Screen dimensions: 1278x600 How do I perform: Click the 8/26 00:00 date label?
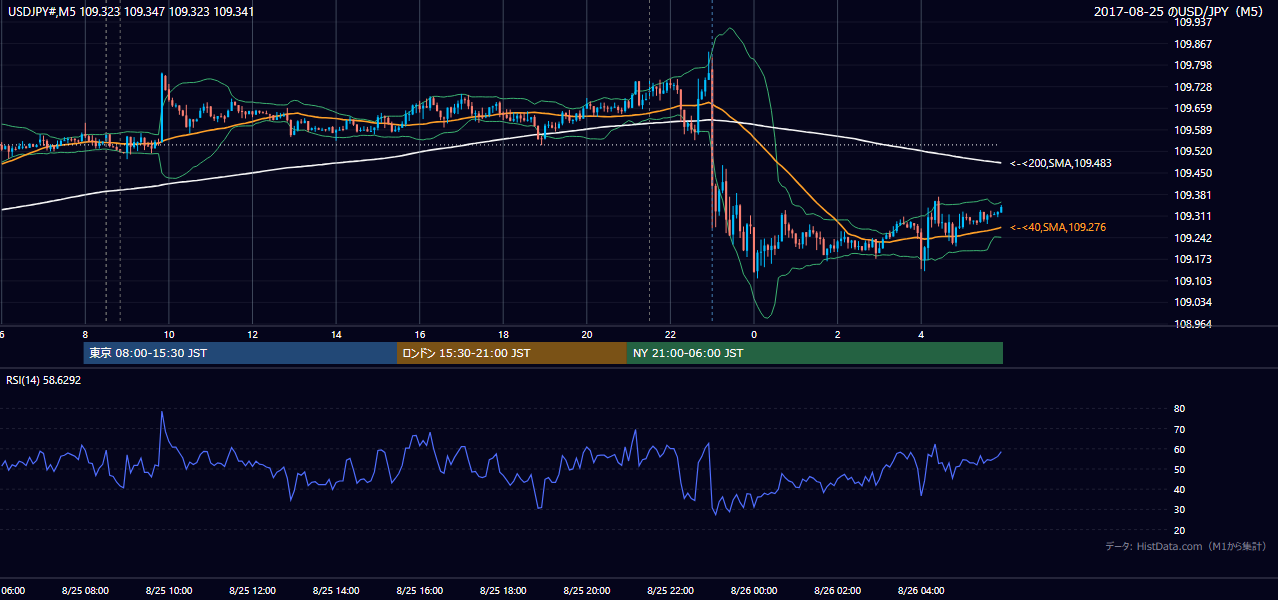click(754, 590)
